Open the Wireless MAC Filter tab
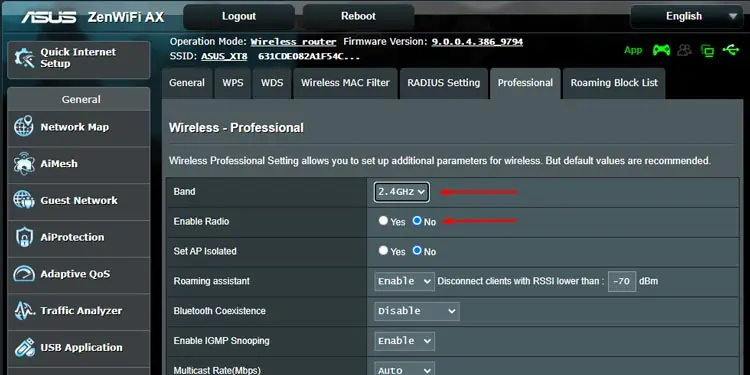Viewport: 750px width, 375px height. pos(345,83)
